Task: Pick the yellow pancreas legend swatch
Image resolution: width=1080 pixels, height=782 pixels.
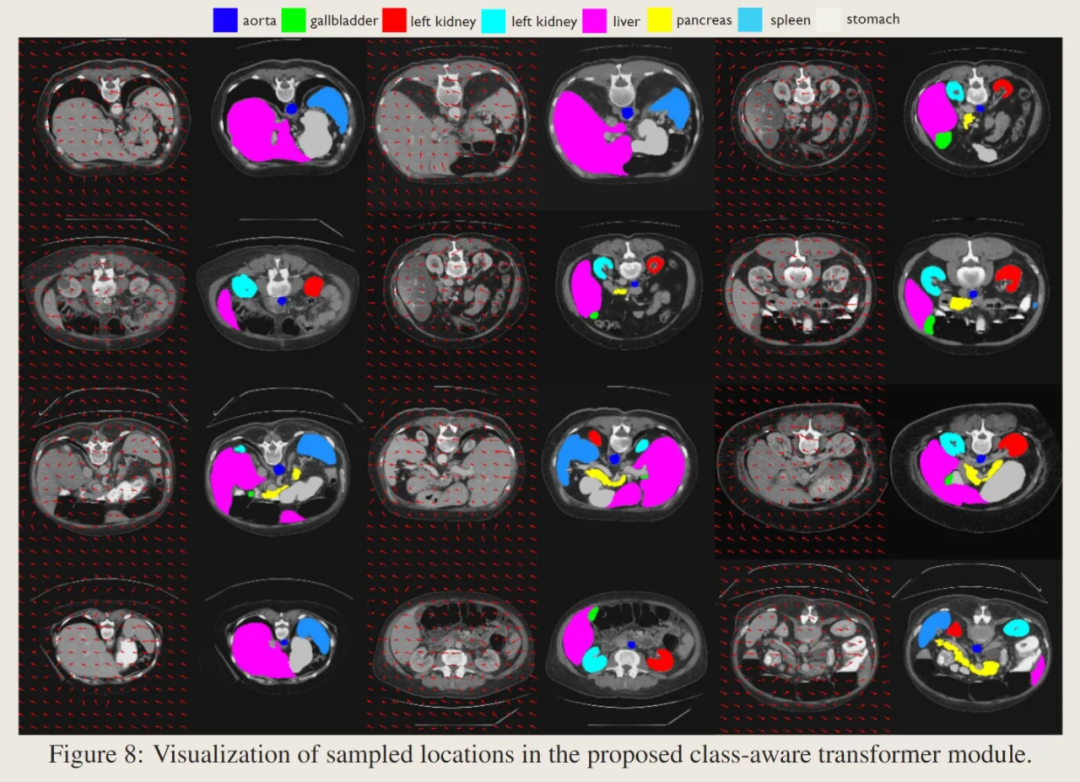Action: pyautogui.click(x=659, y=20)
